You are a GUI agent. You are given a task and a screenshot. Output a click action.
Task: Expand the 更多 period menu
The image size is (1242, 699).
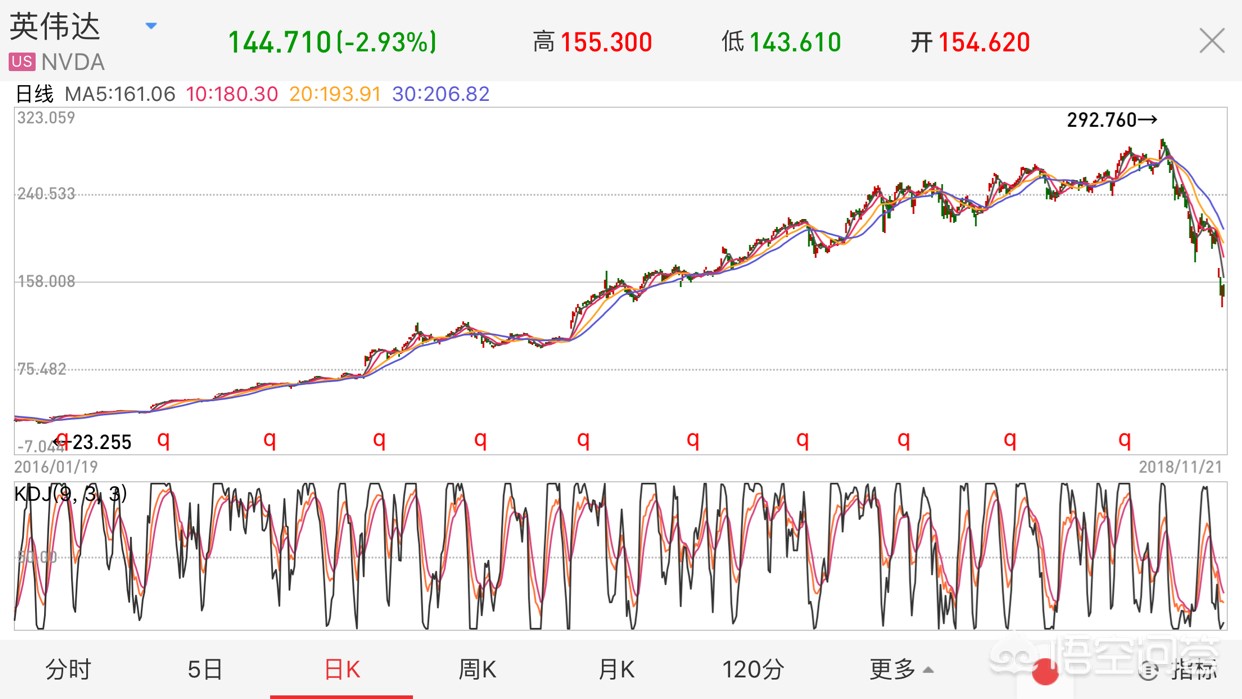click(901, 669)
